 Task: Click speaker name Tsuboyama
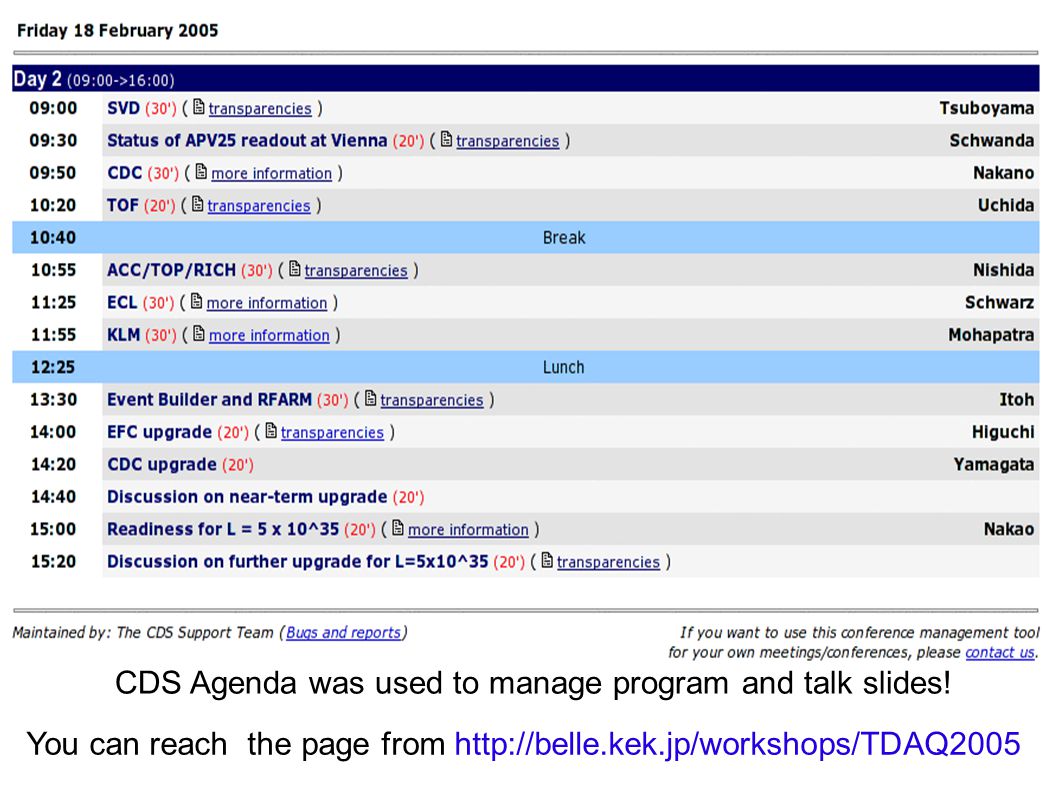pyautogui.click(x=986, y=108)
